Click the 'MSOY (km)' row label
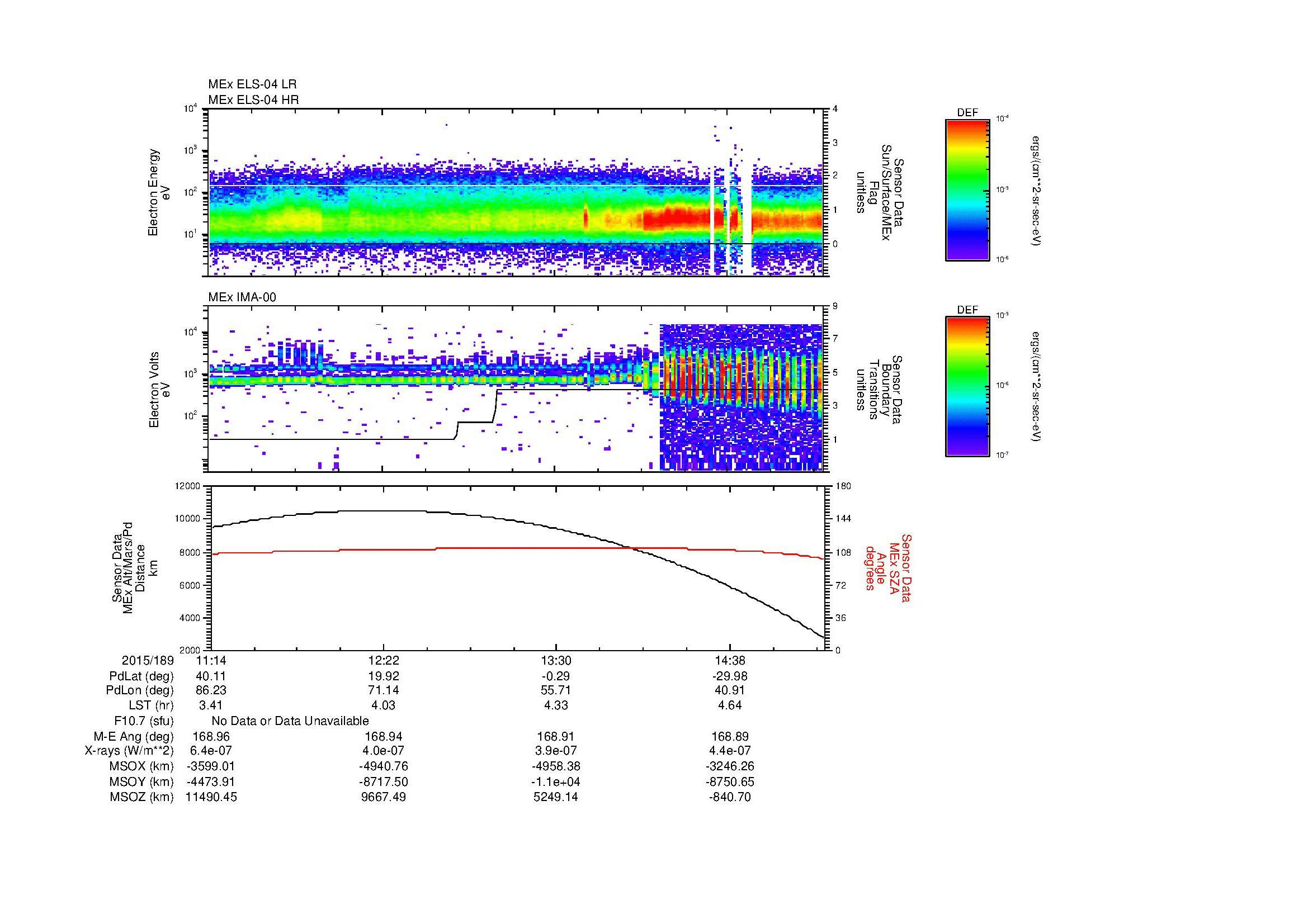The height and width of the screenshot is (924, 1308). (142, 782)
